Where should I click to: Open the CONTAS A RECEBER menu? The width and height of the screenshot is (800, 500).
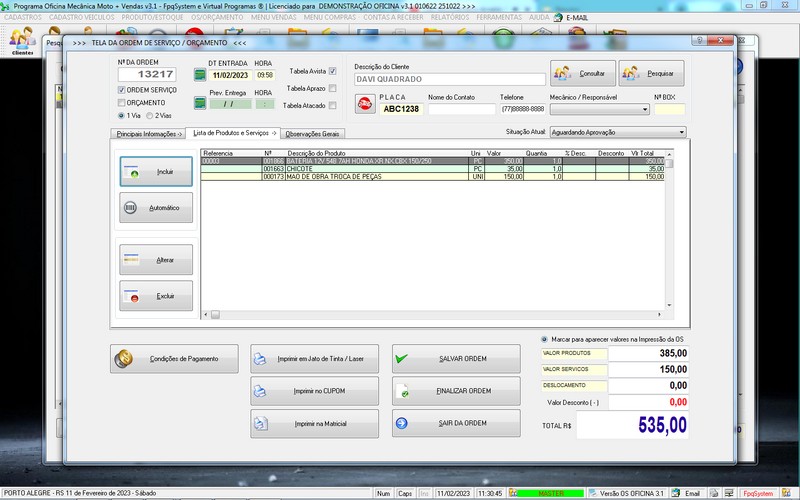click(x=393, y=17)
